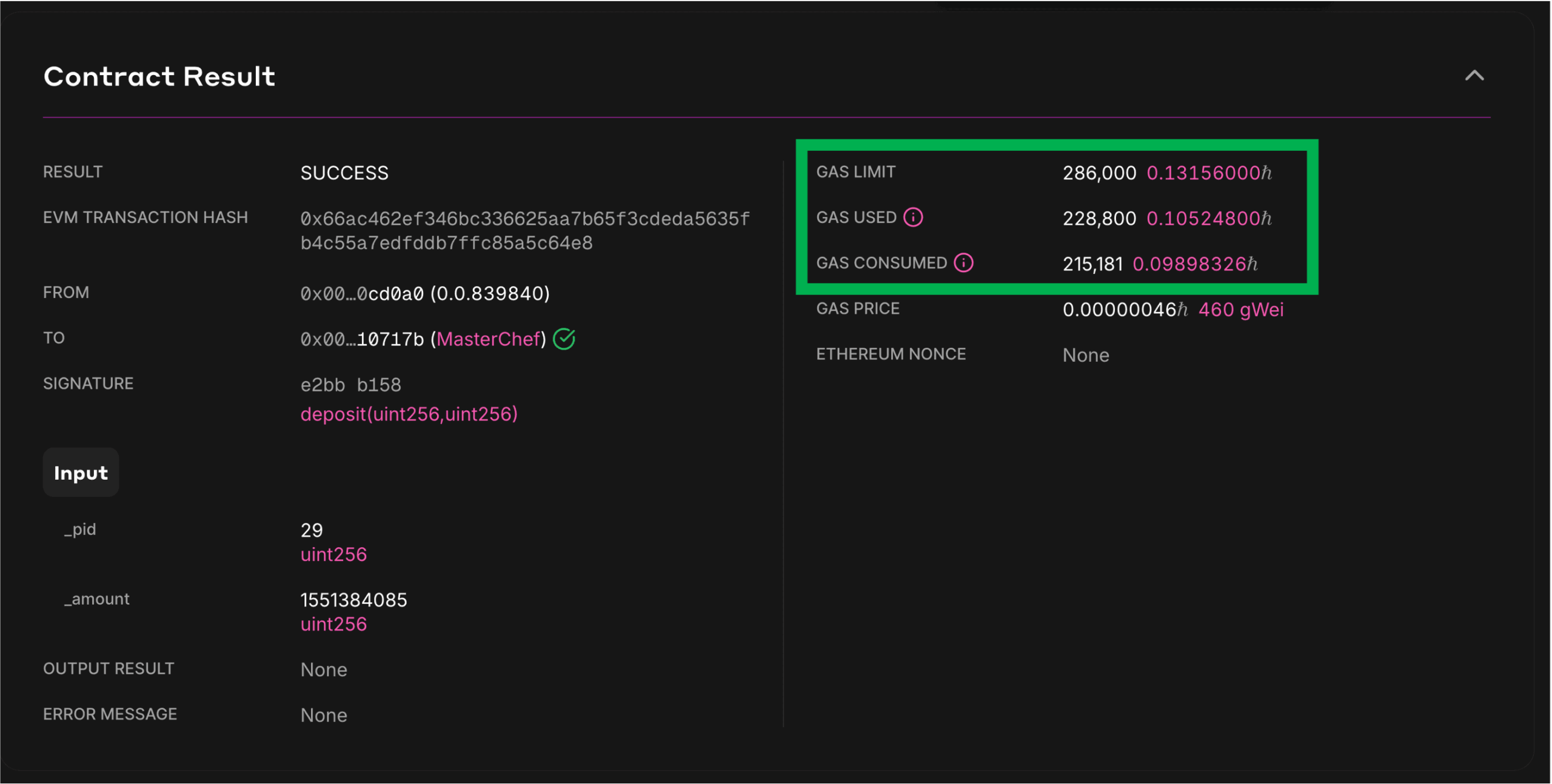Click the uint256 type under _pid
1552x784 pixels.
(x=333, y=554)
